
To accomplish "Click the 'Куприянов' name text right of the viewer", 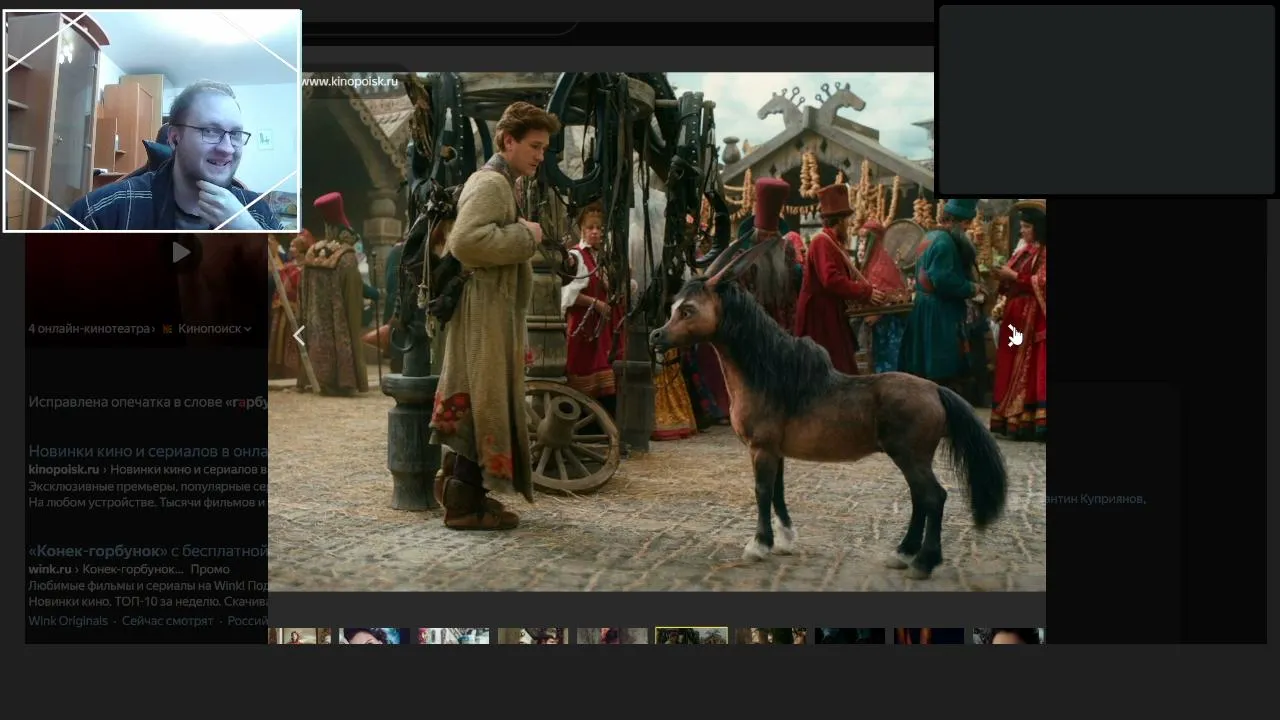I will (x=1112, y=498).
